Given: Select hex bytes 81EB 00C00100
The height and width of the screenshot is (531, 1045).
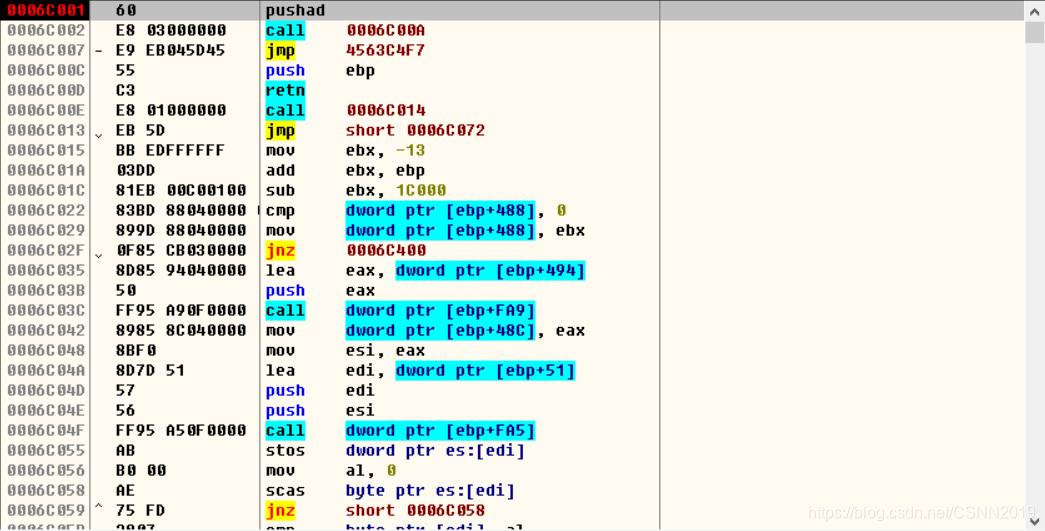Looking at the screenshot, I should (181, 191).
